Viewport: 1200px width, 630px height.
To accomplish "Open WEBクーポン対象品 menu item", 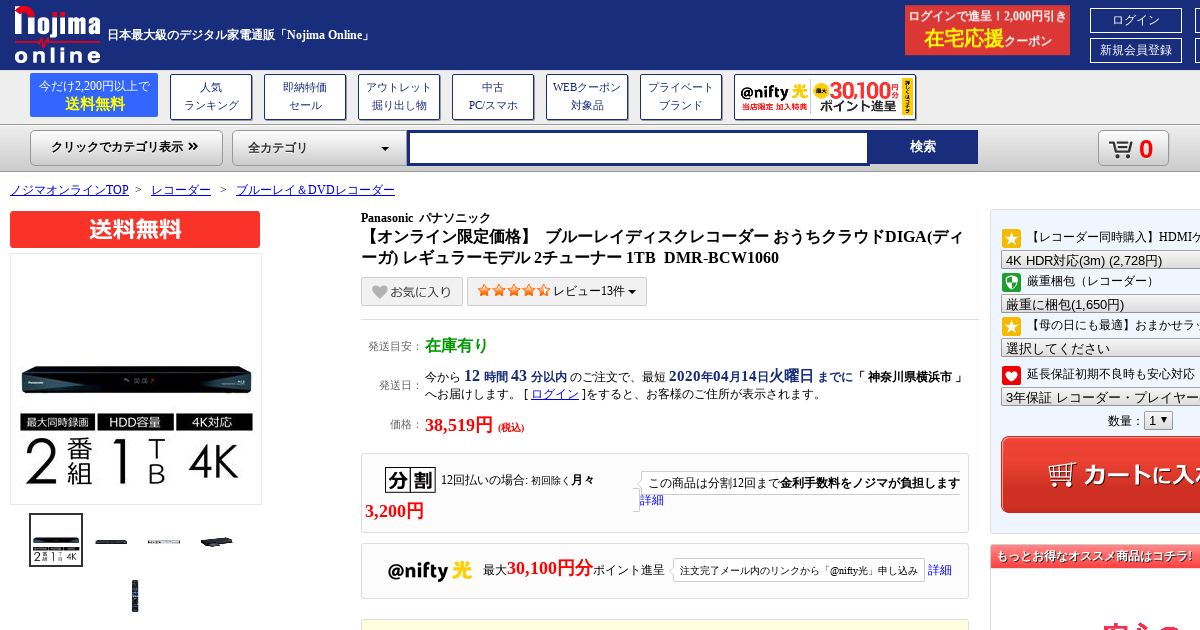I will pos(587,97).
